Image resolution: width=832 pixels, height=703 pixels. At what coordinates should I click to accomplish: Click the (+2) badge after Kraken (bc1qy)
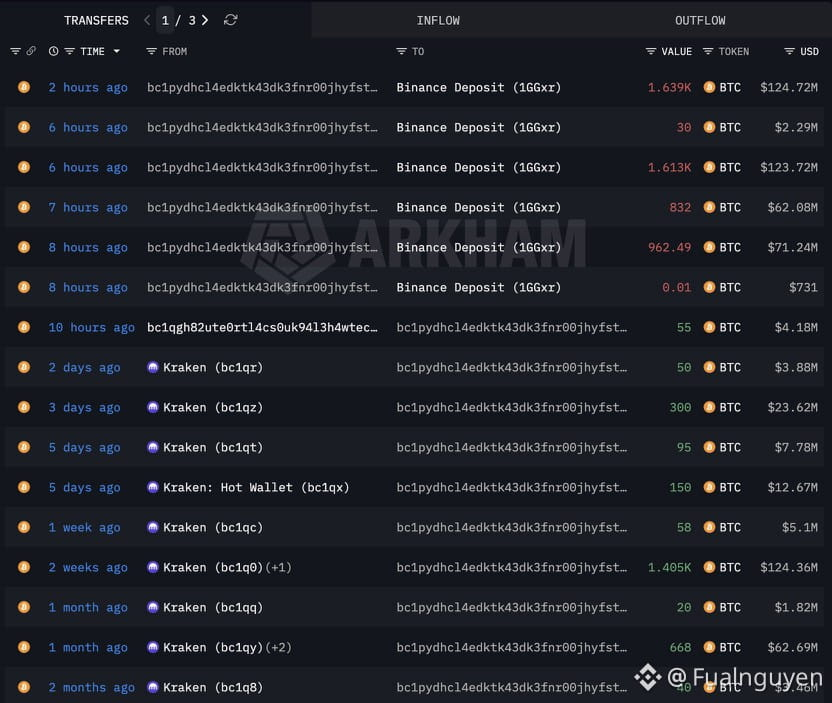[x=278, y=647]
